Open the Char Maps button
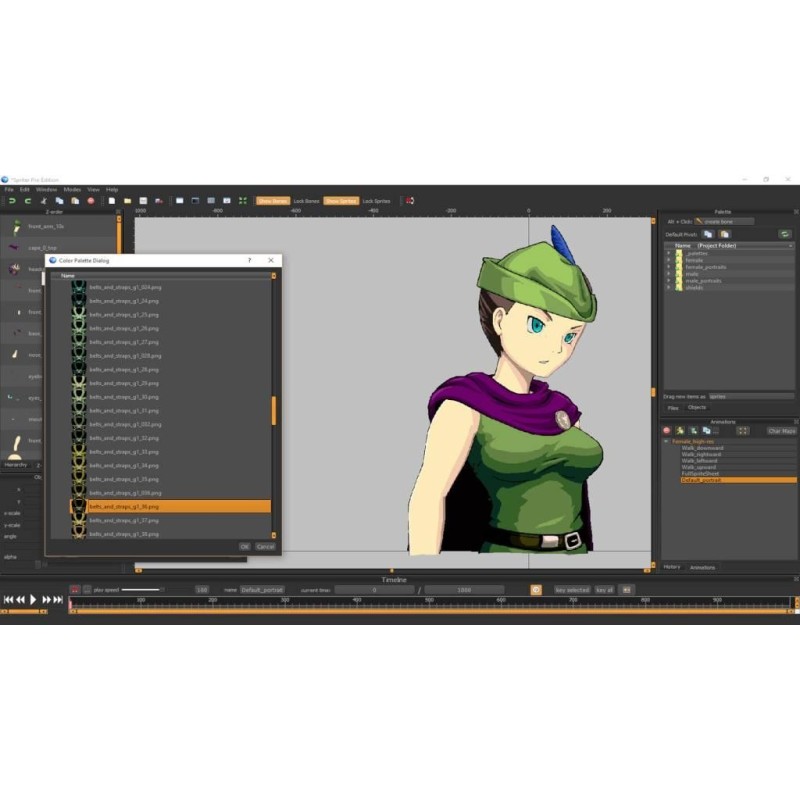 pyautogui.click(x=781, y=430)
